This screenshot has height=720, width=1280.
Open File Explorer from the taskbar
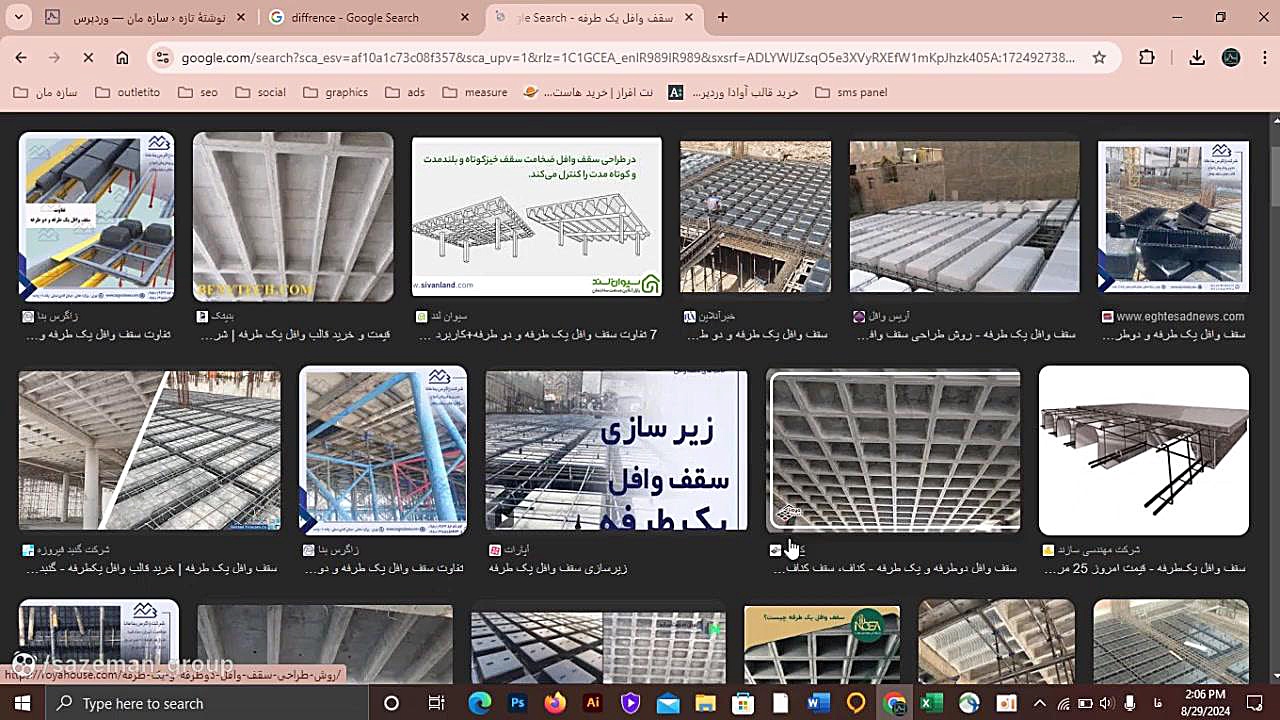(706, 703)
